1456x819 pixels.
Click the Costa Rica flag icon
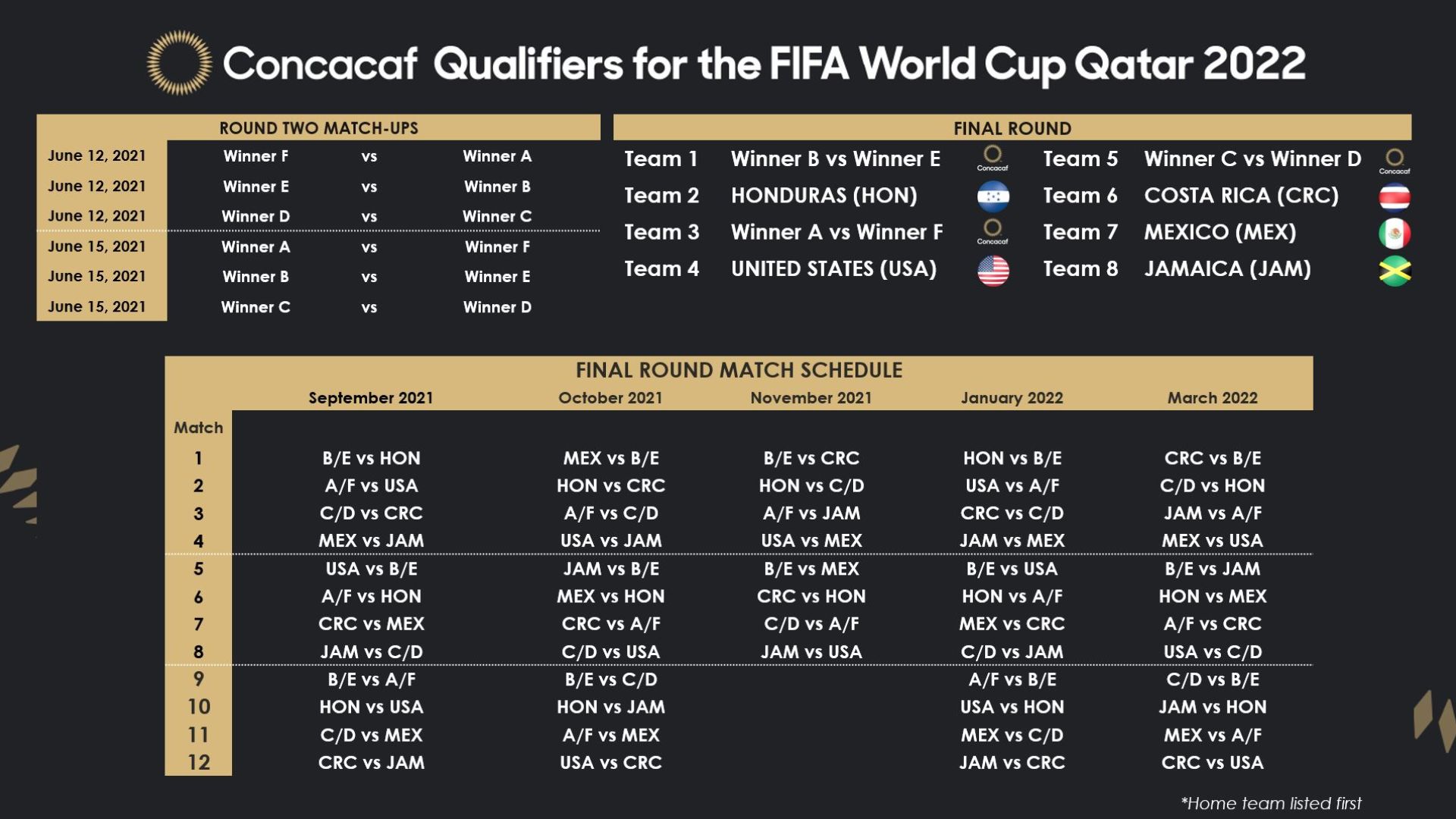1394,196
